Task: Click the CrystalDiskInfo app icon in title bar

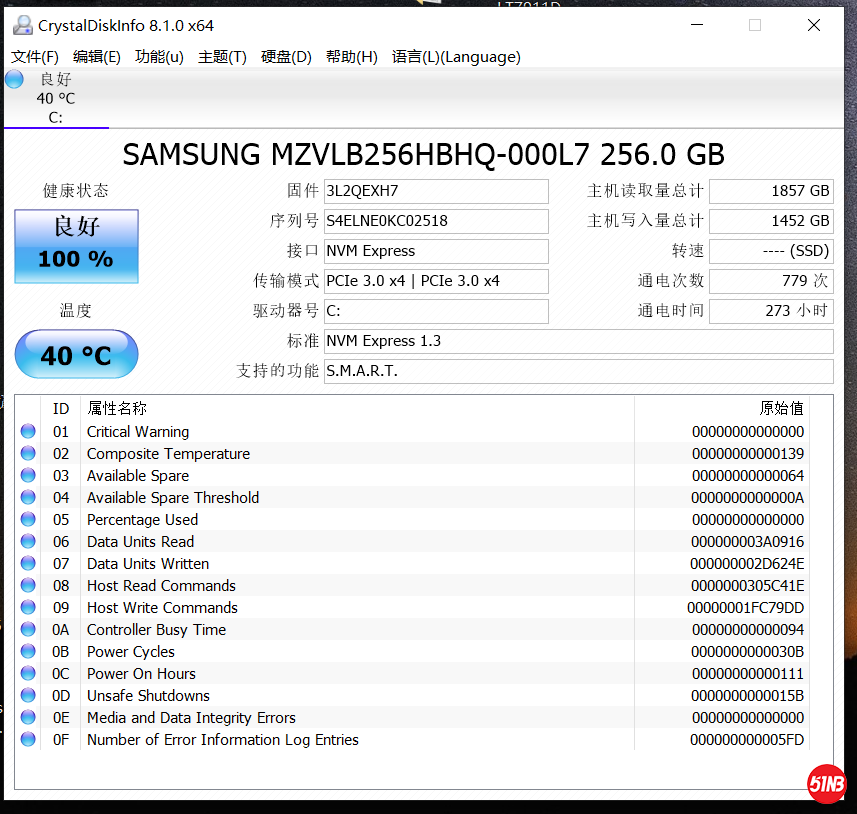Action: [20, 25]
